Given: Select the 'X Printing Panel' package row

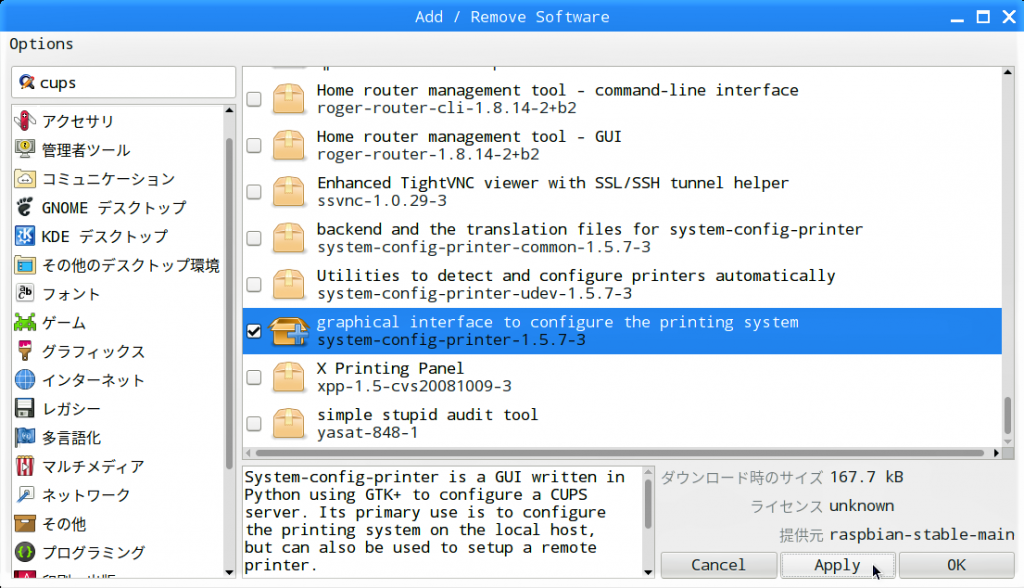Looking at the screenshot, I should point(622,378).
